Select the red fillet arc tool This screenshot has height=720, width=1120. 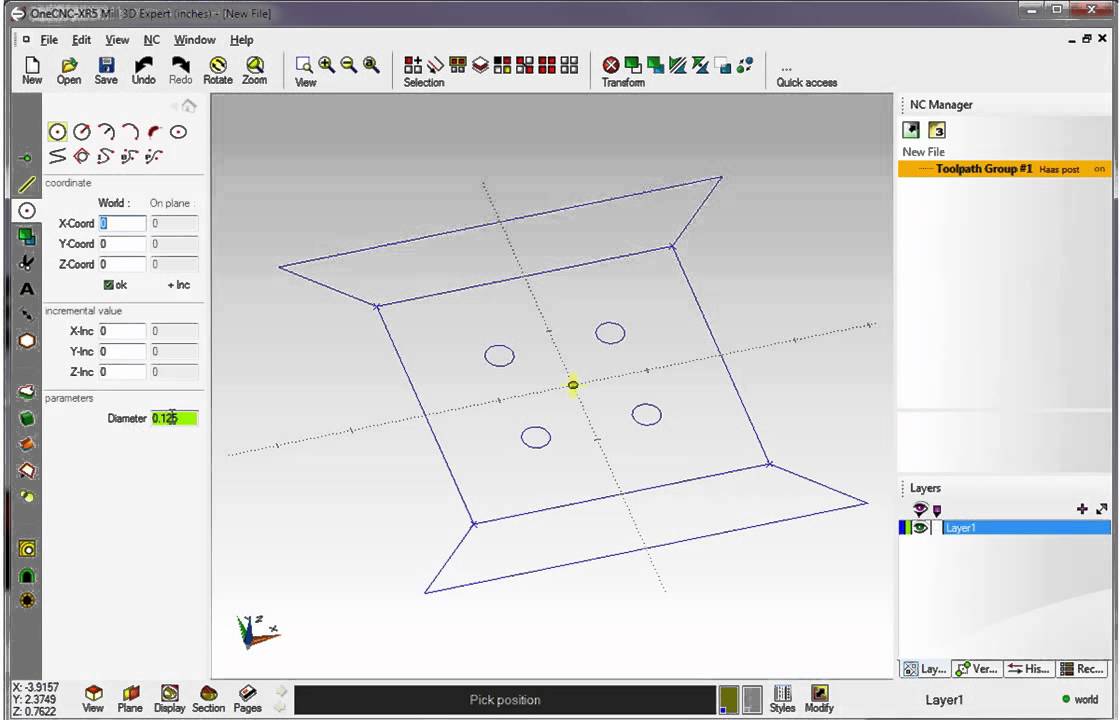pos(154,131)
